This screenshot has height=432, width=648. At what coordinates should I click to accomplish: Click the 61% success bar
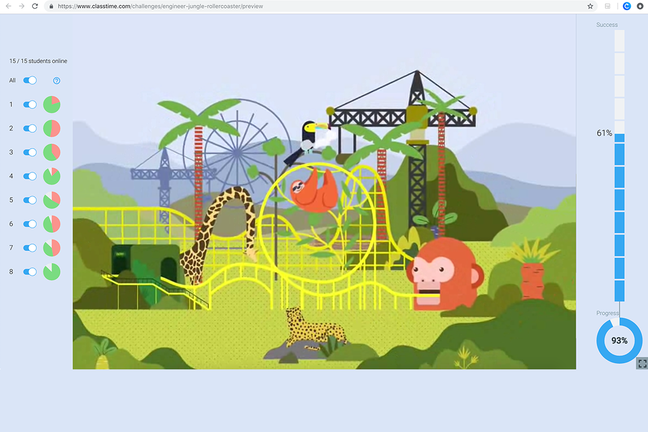coord(619,217)
